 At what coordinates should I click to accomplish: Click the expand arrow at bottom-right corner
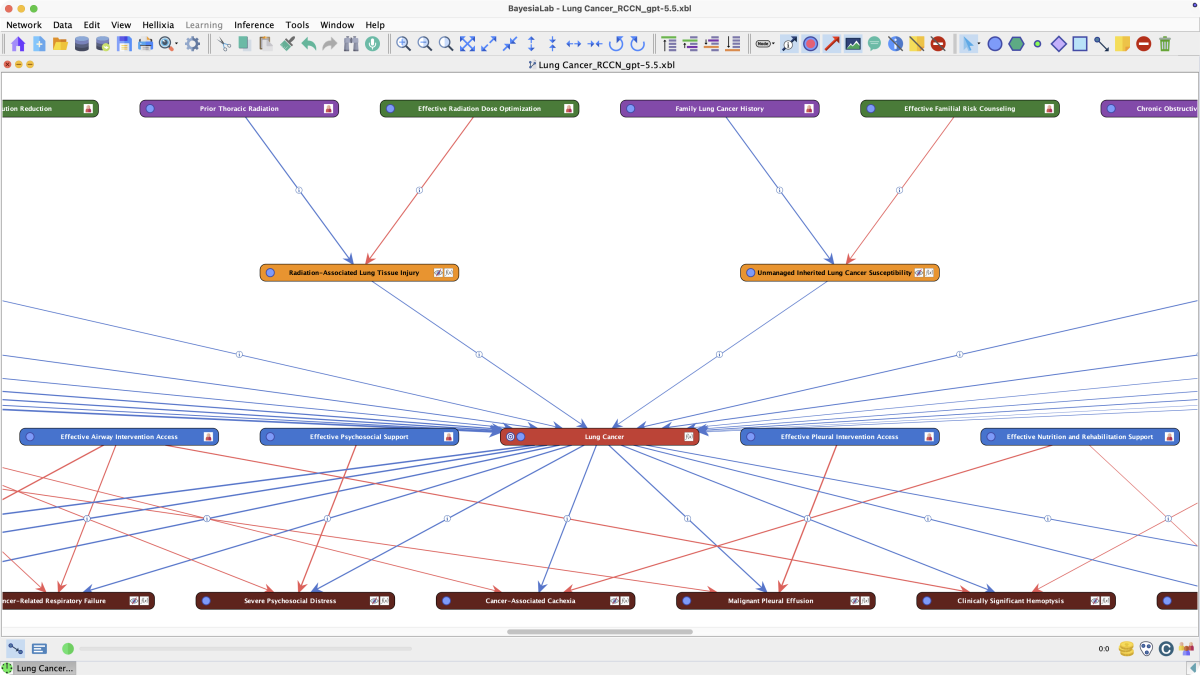click(1191, 668)
